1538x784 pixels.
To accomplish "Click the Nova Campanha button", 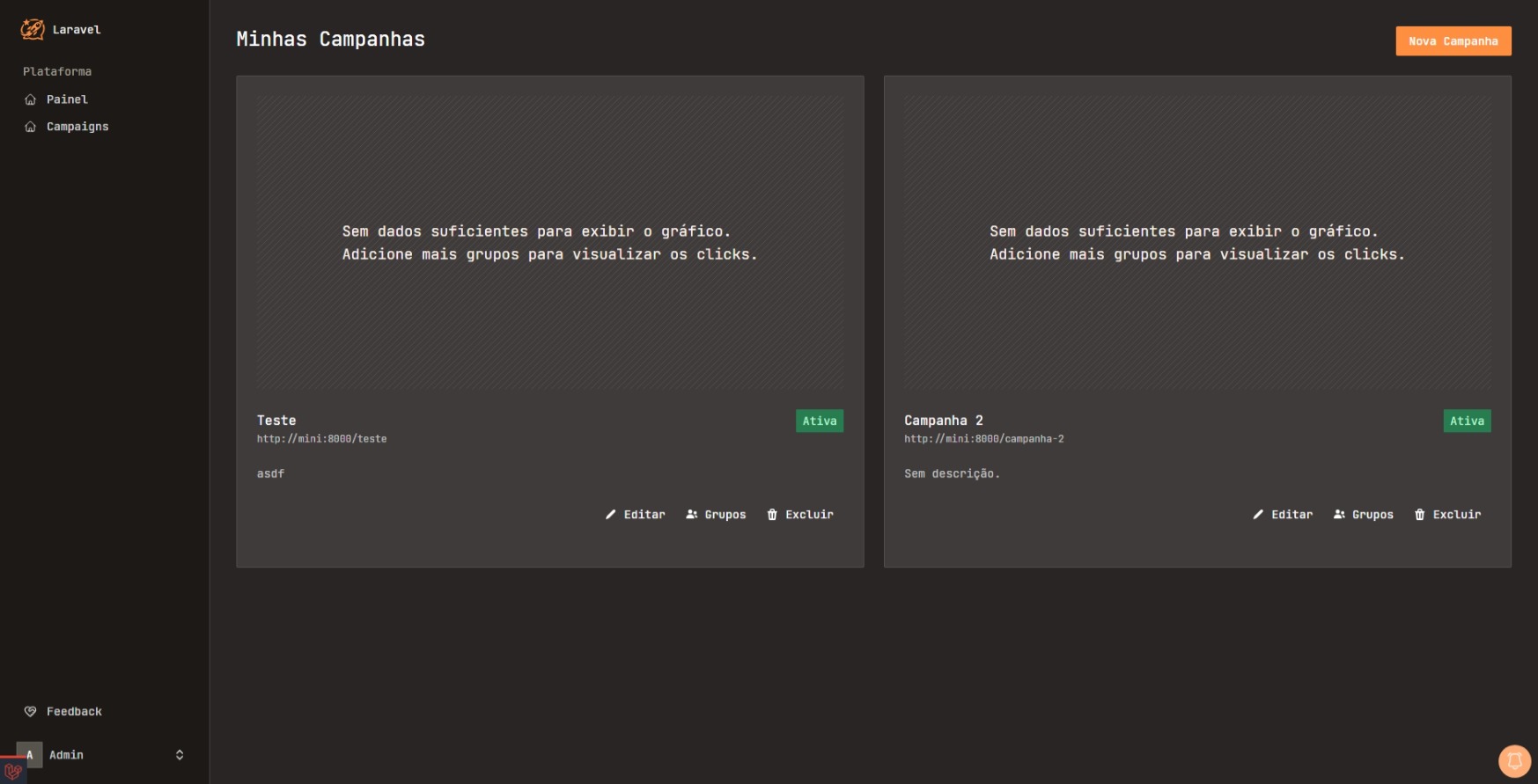I will [1453, 41].
